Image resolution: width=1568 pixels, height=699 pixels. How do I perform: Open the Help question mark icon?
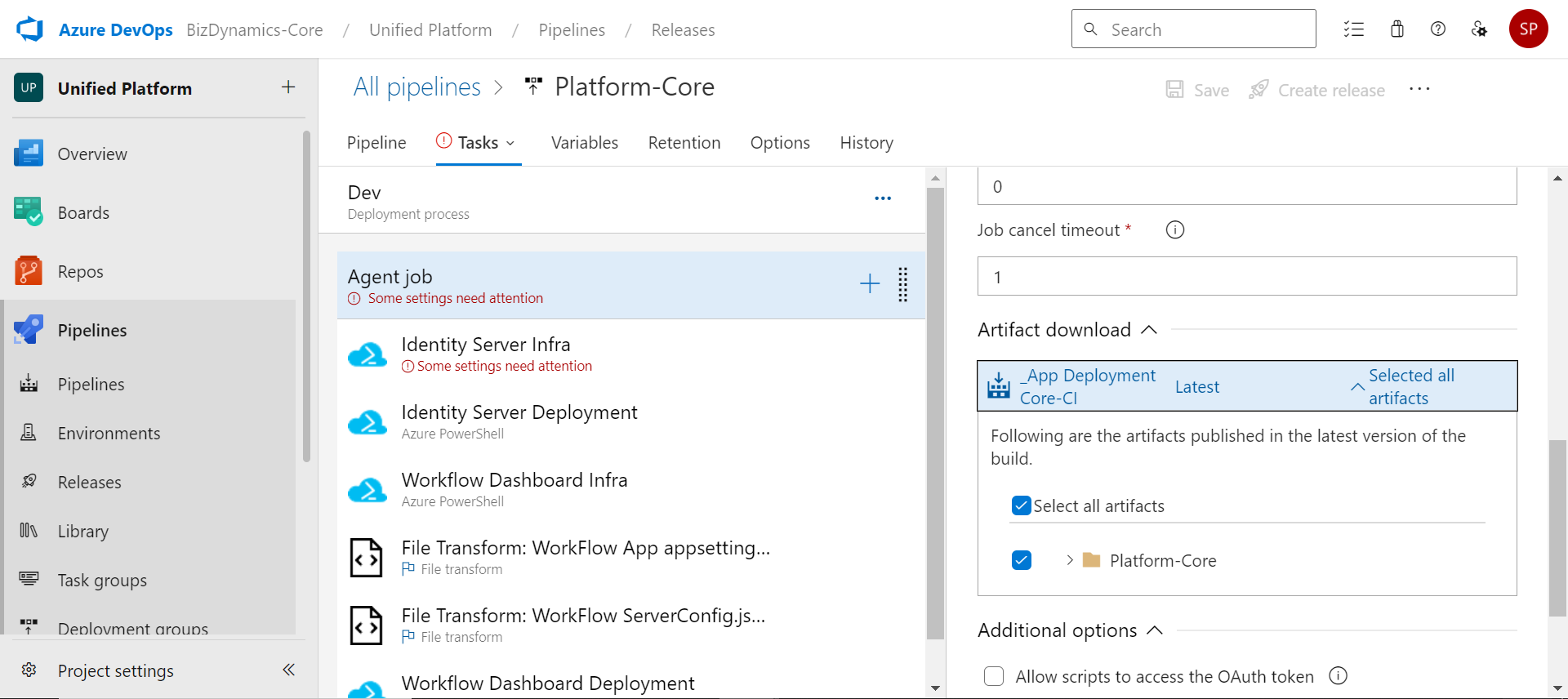click(x=1438, y=29)
